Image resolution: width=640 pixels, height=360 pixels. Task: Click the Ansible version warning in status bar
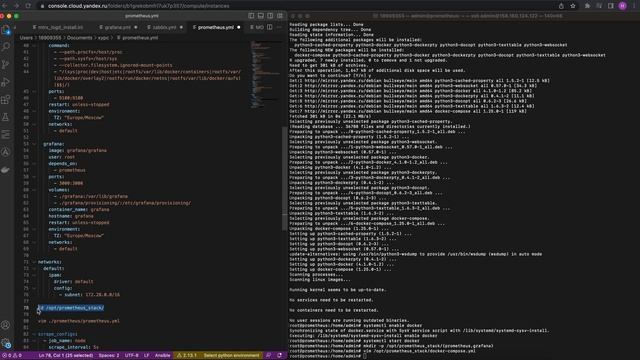tap(187, 356)
